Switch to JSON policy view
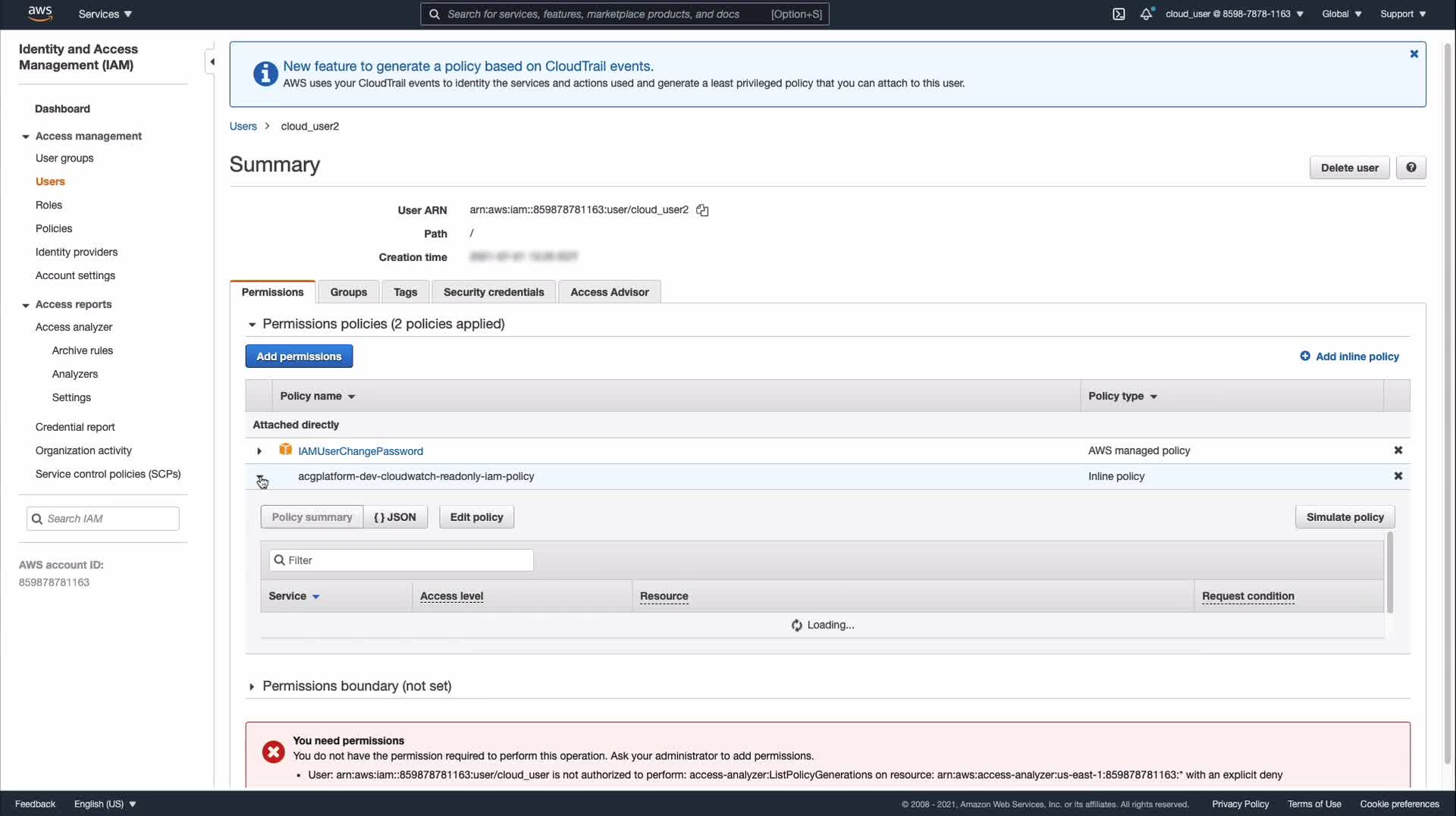The width and height of the screenshot is (1456, 816). (x=395, y=517)
